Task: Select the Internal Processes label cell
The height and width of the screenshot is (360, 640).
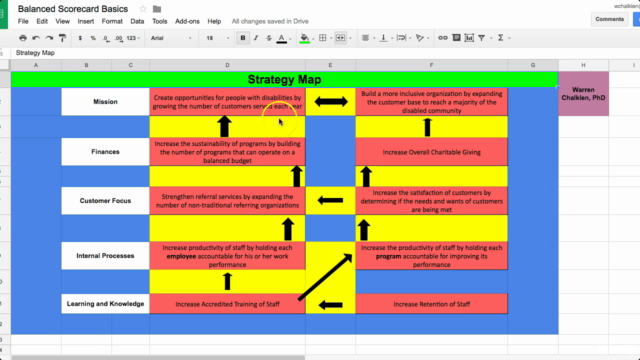Action: point(105,256)
